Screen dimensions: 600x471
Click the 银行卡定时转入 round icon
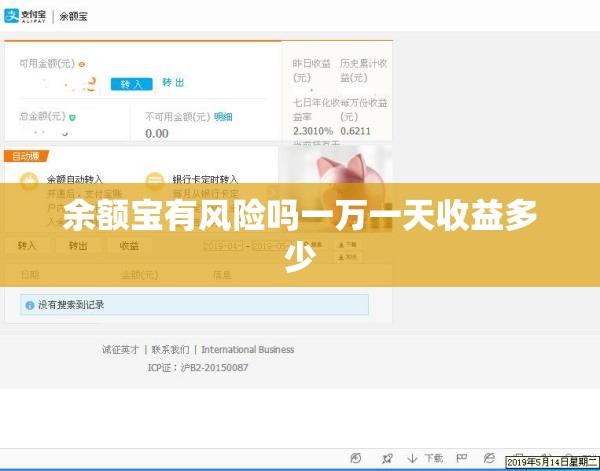[155, 181]
